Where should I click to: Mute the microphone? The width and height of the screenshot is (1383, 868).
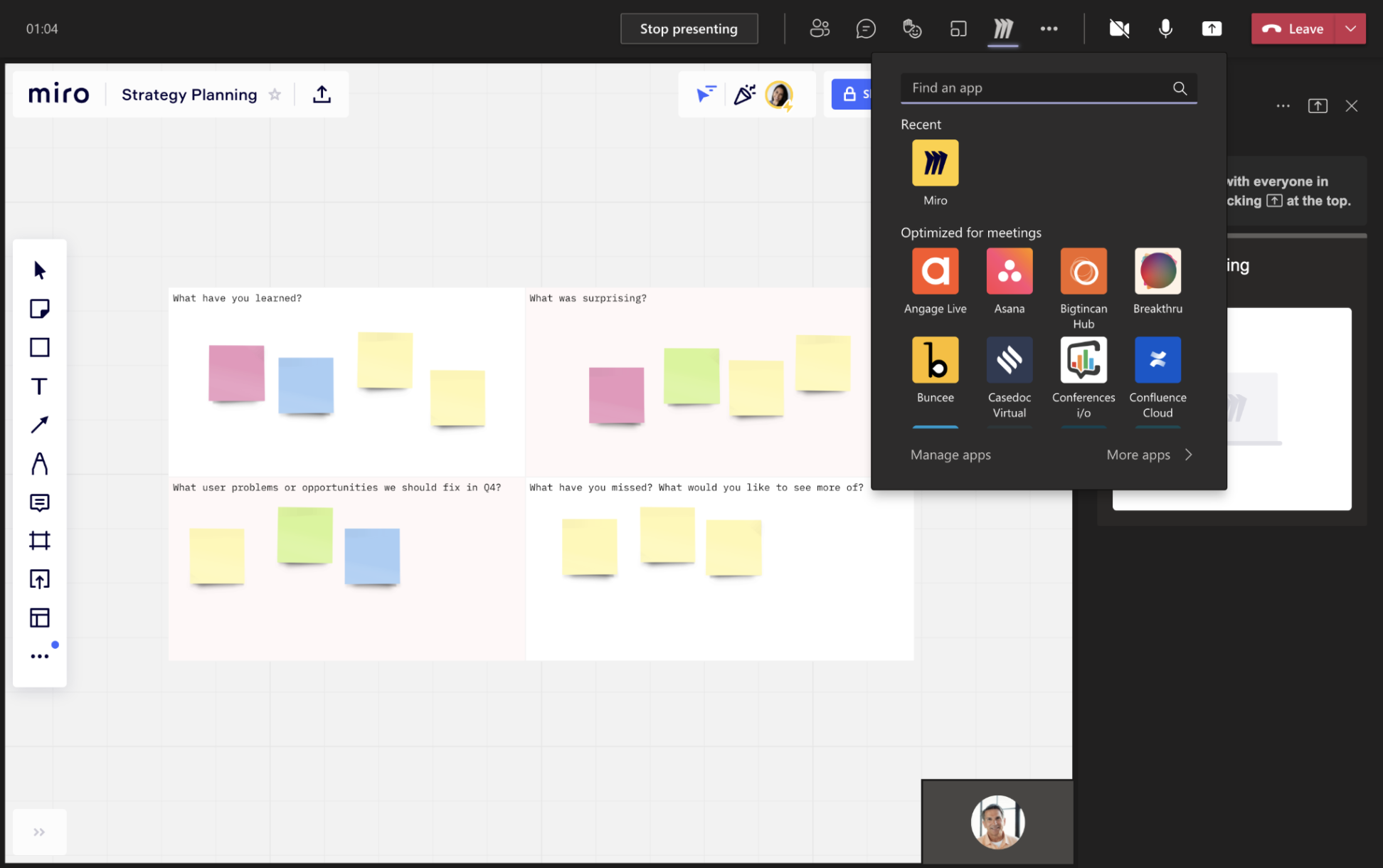(x=1165, y=28)
